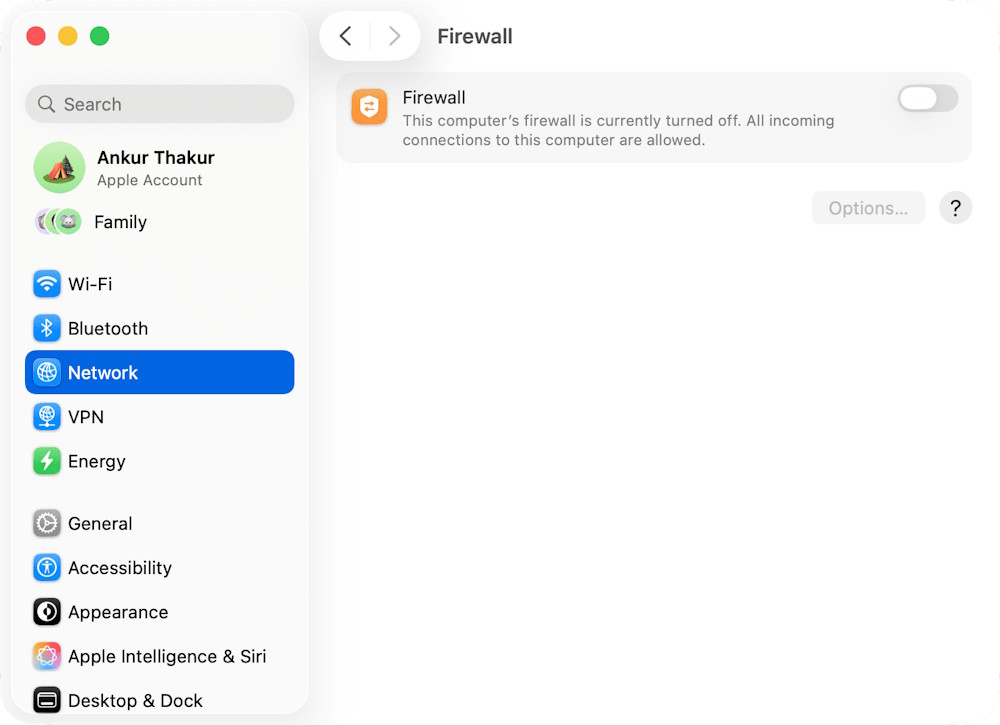This screenshot has width=1000, height=725.
Task: Open Bluetooth settings via its sidebar icon
Action: [46, 328]
